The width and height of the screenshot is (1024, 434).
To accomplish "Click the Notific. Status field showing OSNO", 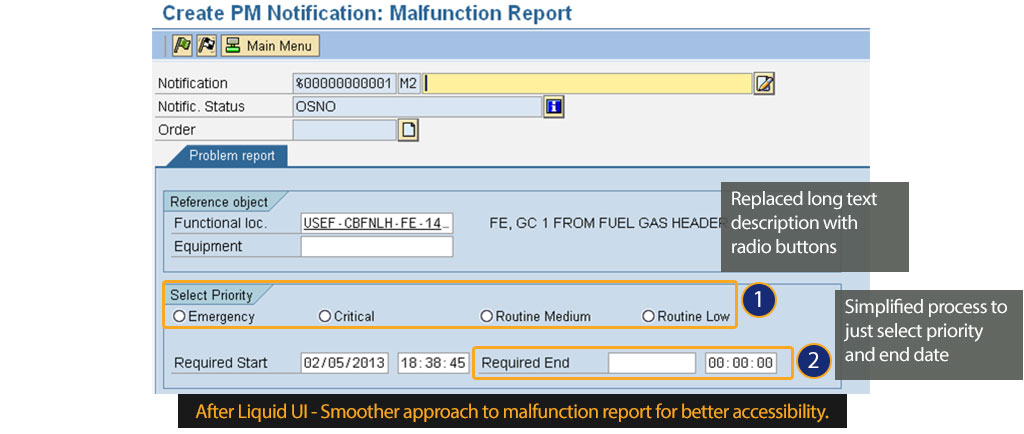I will click(415, 106).
